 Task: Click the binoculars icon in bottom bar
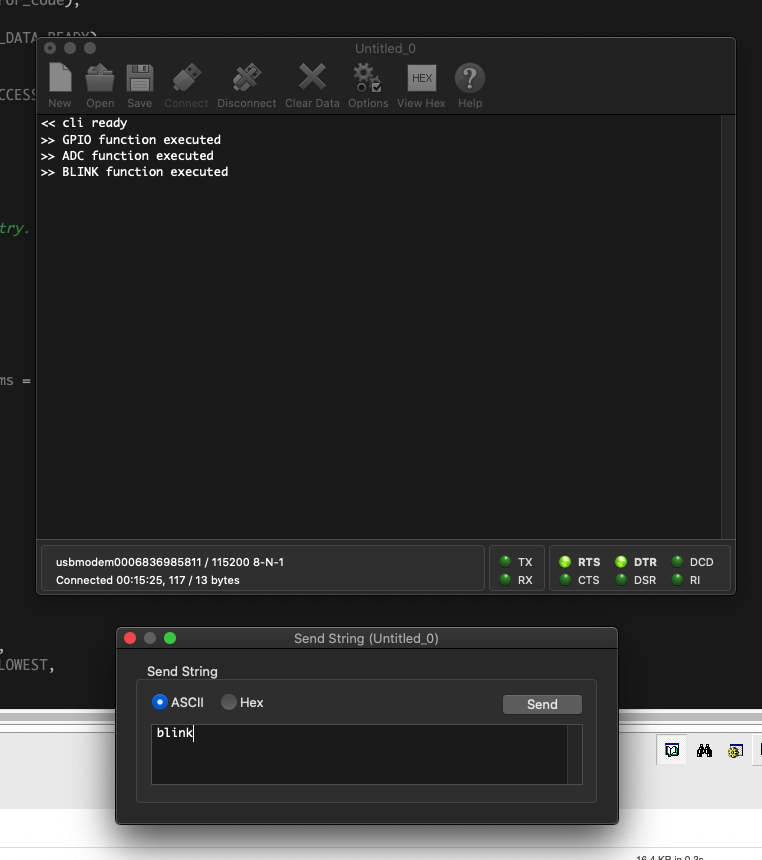tap(704, 750)
